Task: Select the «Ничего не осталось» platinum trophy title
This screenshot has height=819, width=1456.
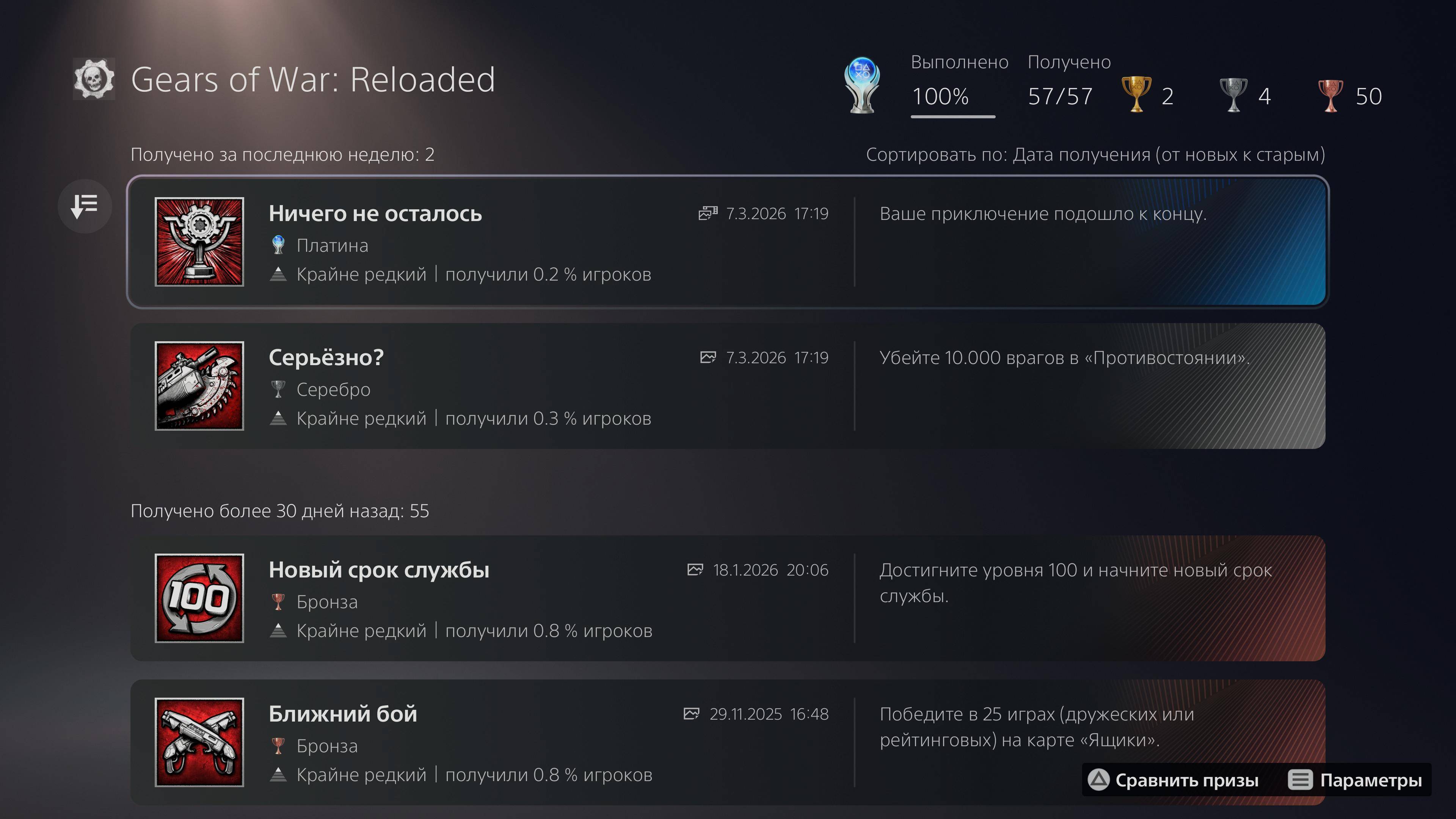Action: coord(375,213)
